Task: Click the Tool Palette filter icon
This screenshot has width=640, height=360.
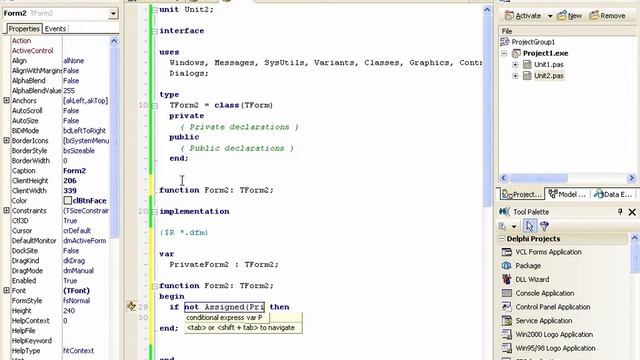Action: coord(544,226)
